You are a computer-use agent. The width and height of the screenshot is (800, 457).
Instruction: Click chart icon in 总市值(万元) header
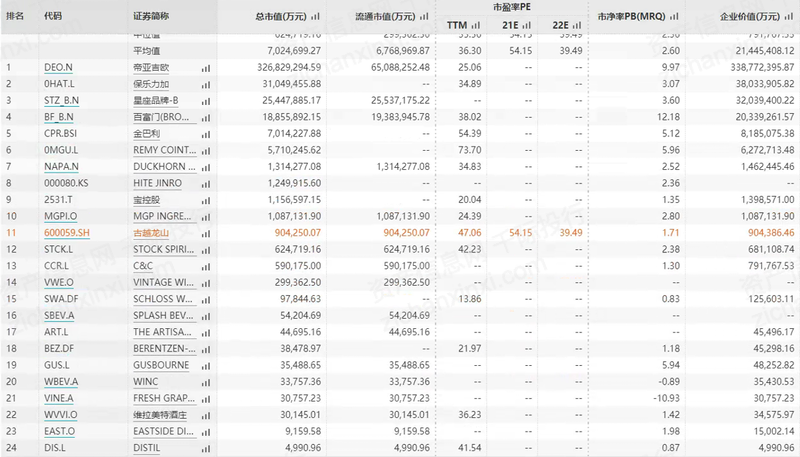click(x=315, y=17)
